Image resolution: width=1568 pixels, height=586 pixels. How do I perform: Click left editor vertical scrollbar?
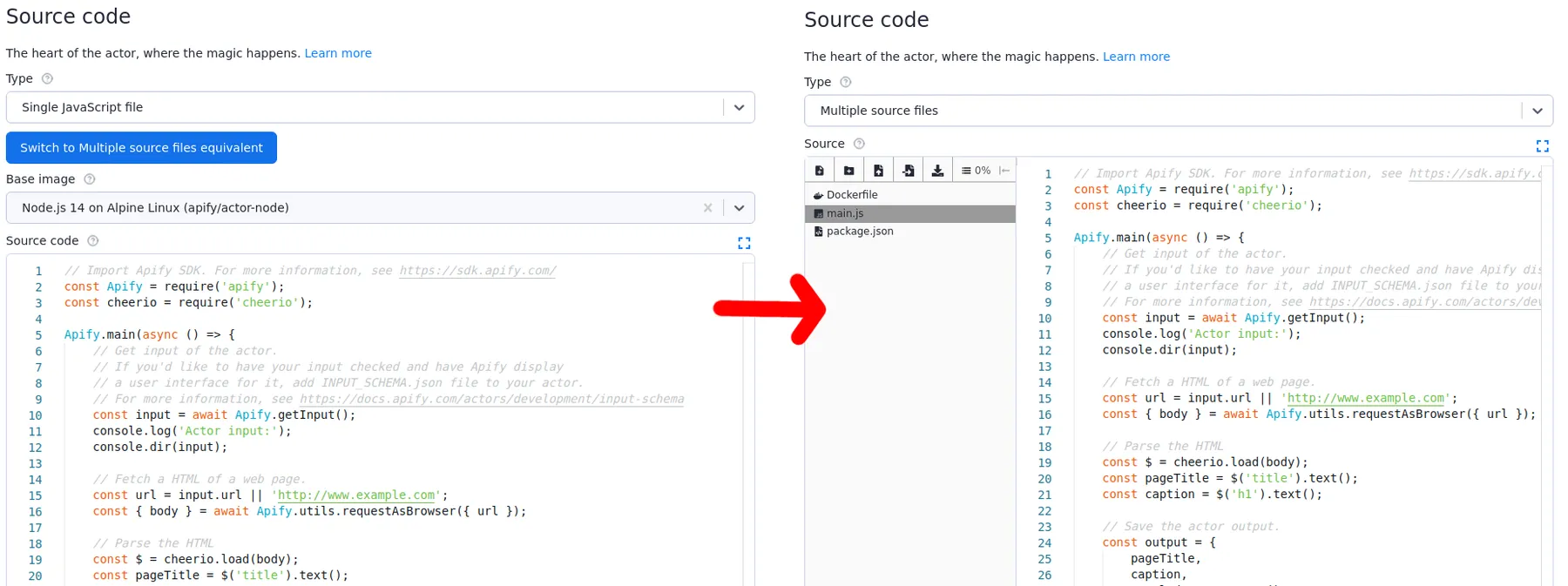pyautogui.click(x=748, y=422)
